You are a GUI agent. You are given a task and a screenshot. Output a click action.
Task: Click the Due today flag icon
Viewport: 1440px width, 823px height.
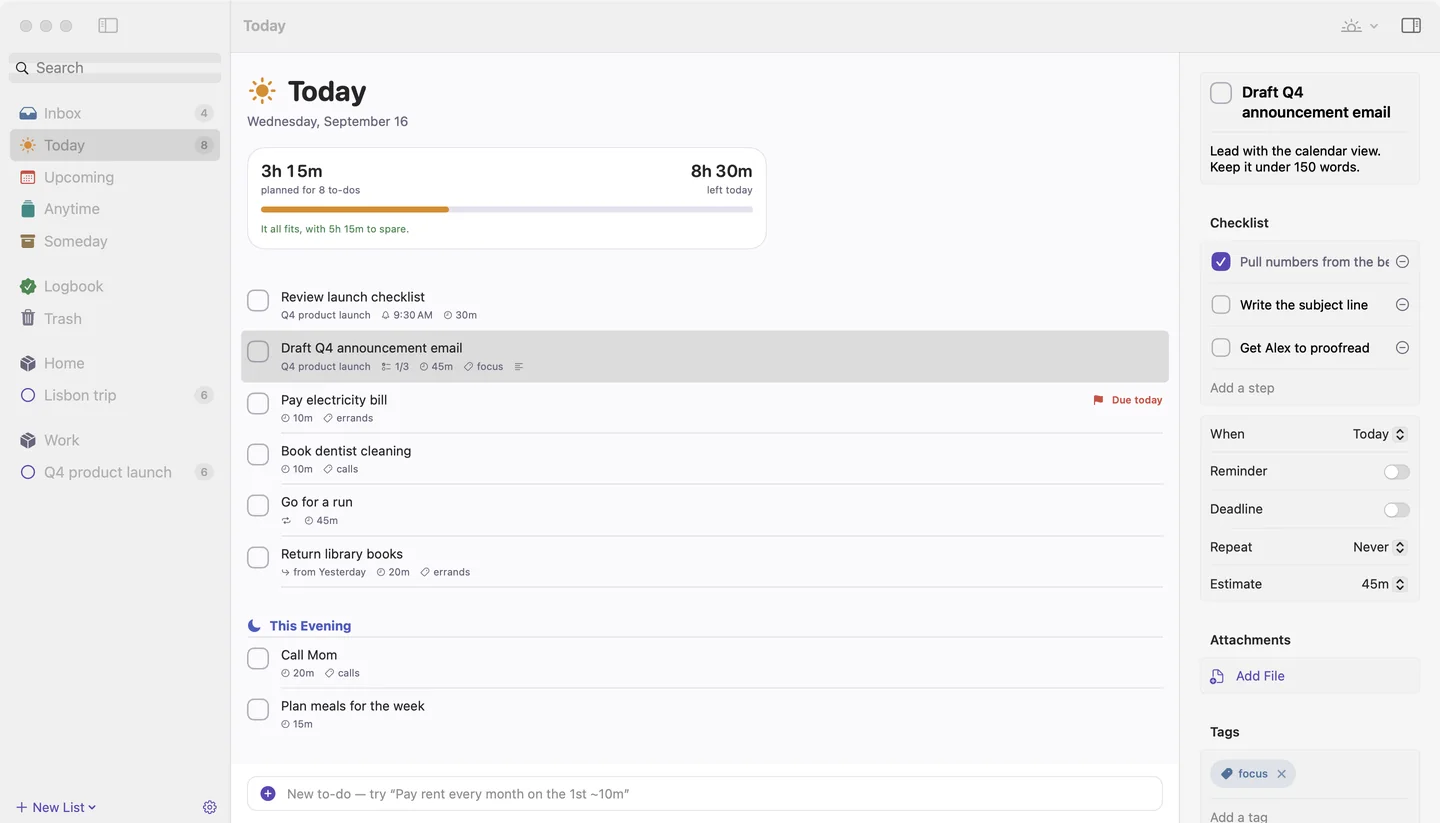pyautogui.click(x=1098, y=400)
